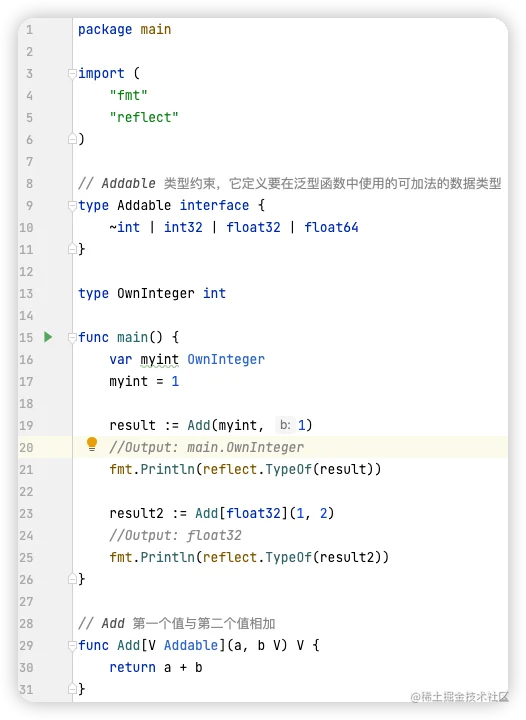Select line number 13 in the gutter

pyautogui.click(x=26, y=293)
